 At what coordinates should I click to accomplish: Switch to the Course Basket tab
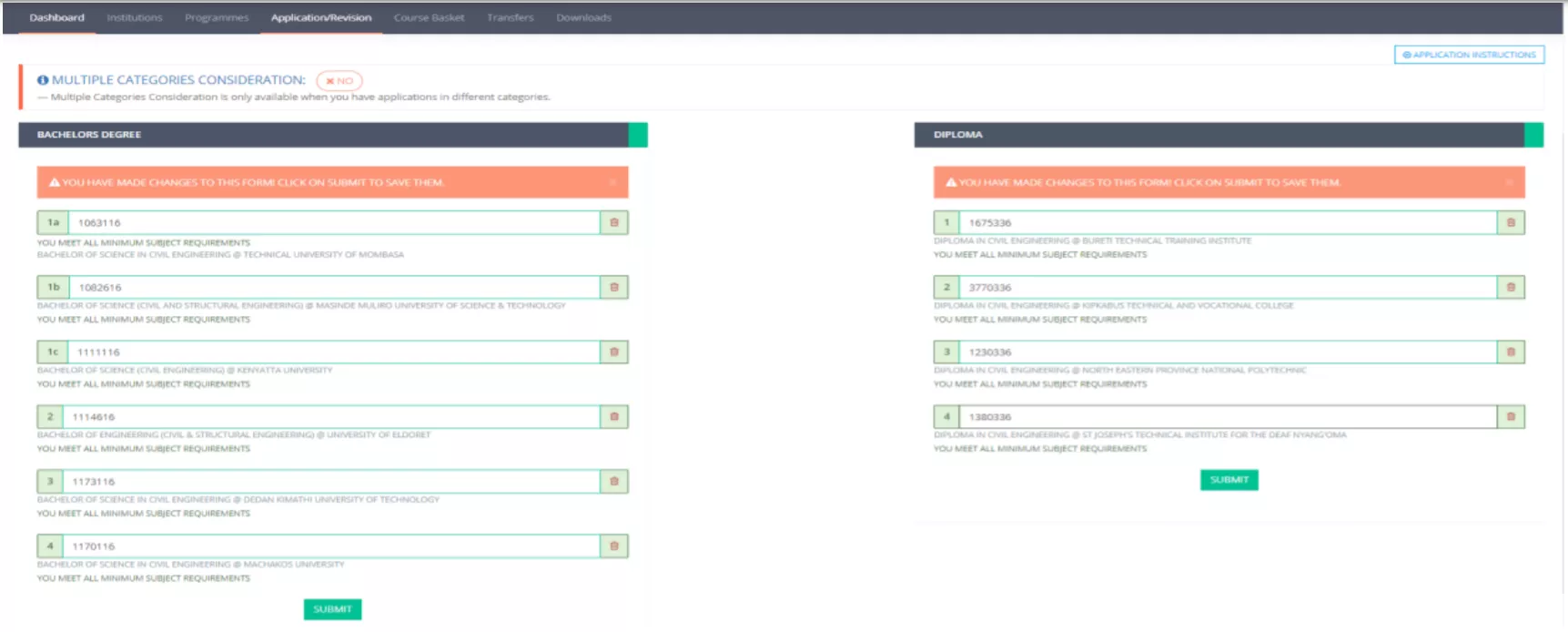pyautogui.click(x=429, y=17)
